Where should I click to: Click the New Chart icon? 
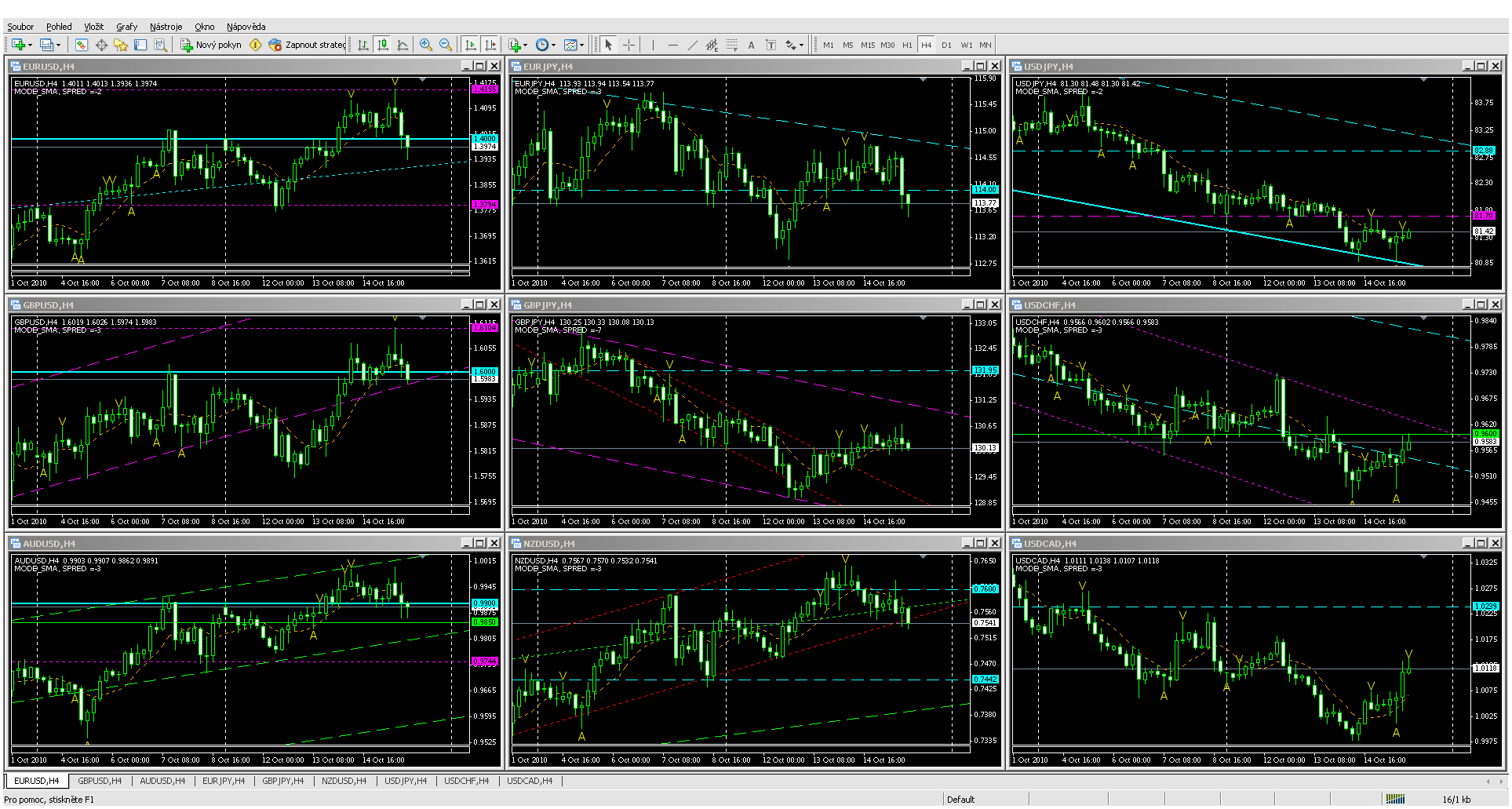(17, 45)
